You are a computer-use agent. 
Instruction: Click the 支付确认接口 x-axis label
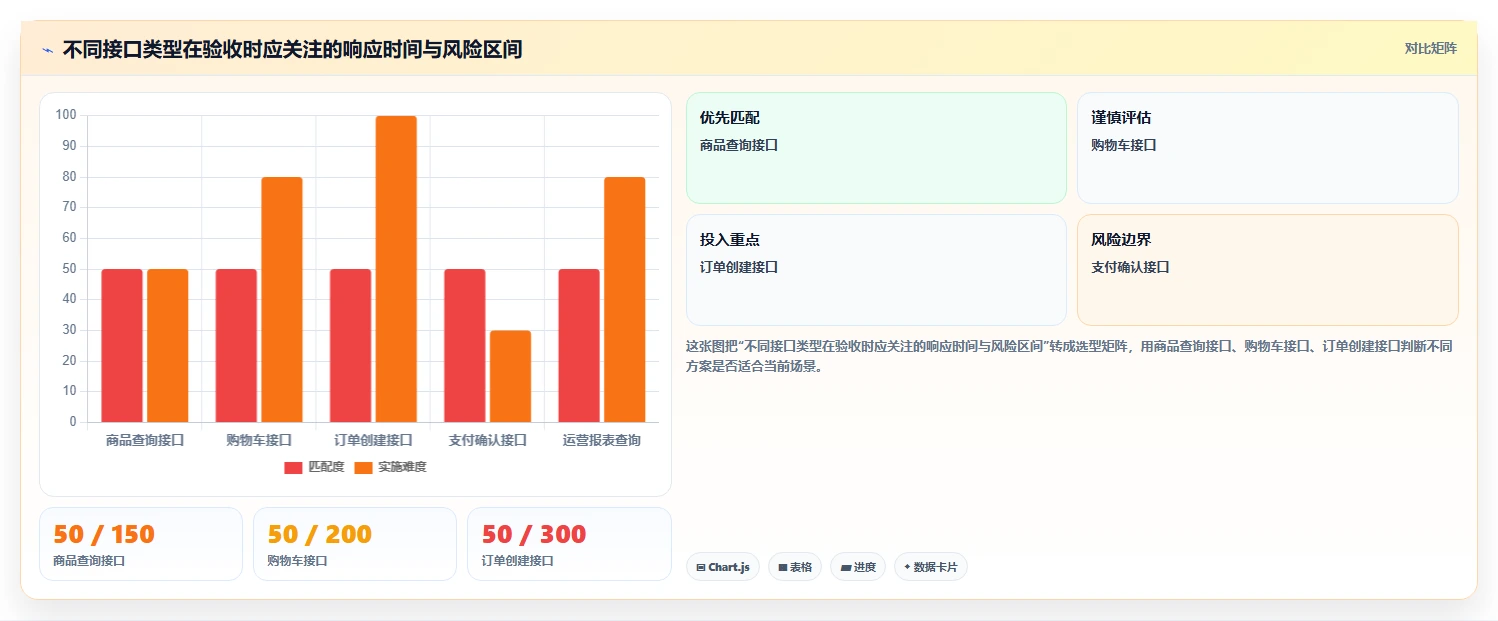point(488,440)
